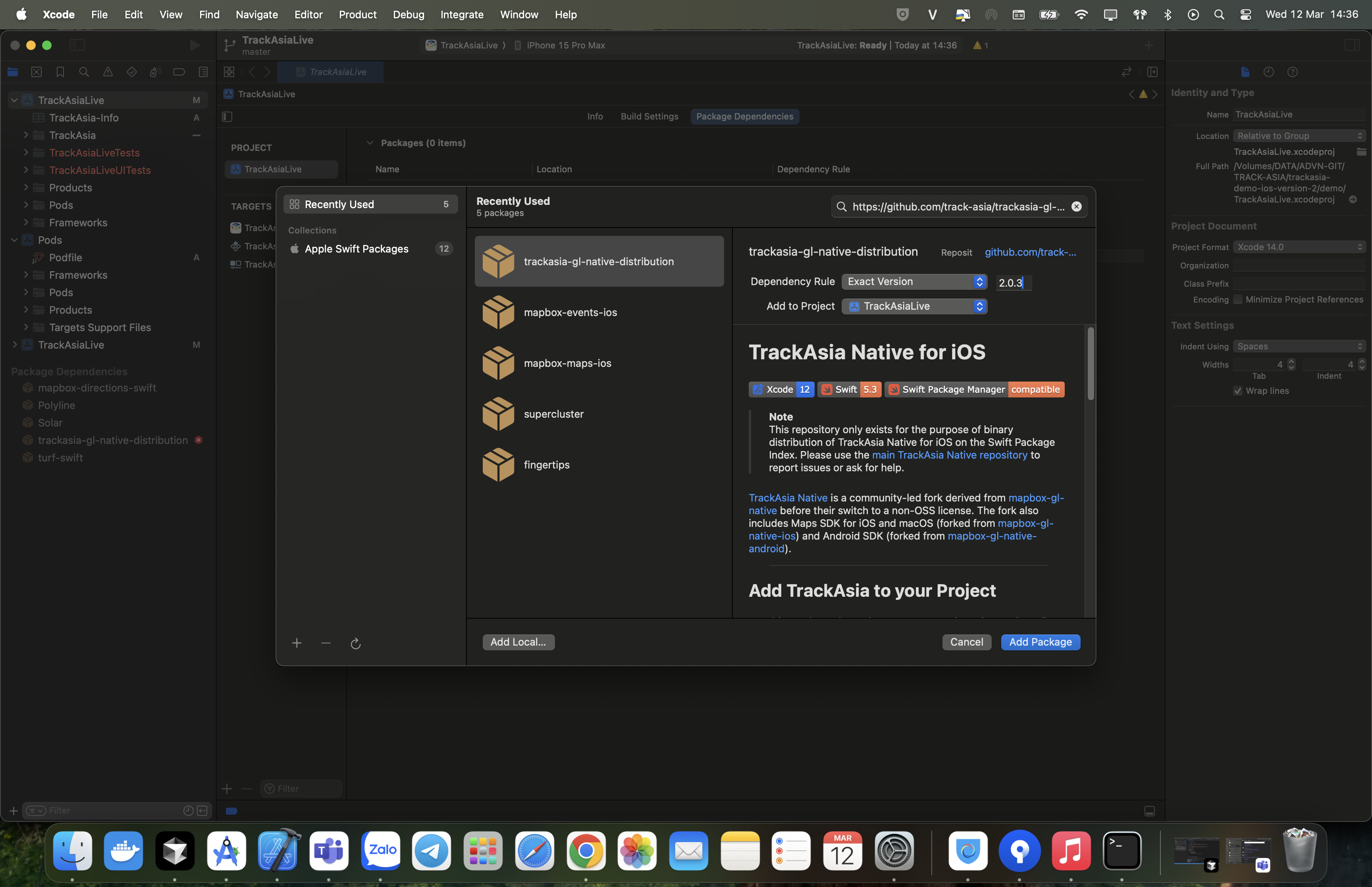Image resolution: width=1372 pixels, height=887 pixels.
Task: Switch to the Info tab
Action: [x=595, y=116]
